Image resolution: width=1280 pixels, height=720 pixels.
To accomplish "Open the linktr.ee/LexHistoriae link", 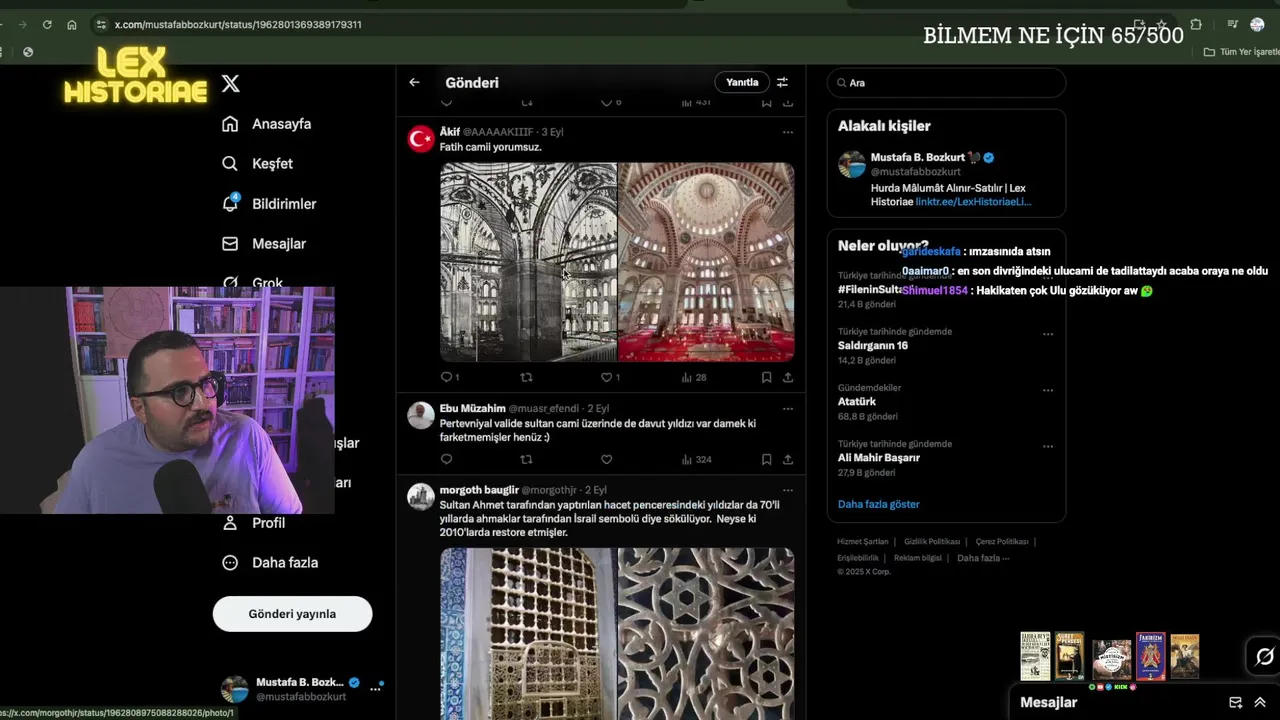I will point(973,202).
